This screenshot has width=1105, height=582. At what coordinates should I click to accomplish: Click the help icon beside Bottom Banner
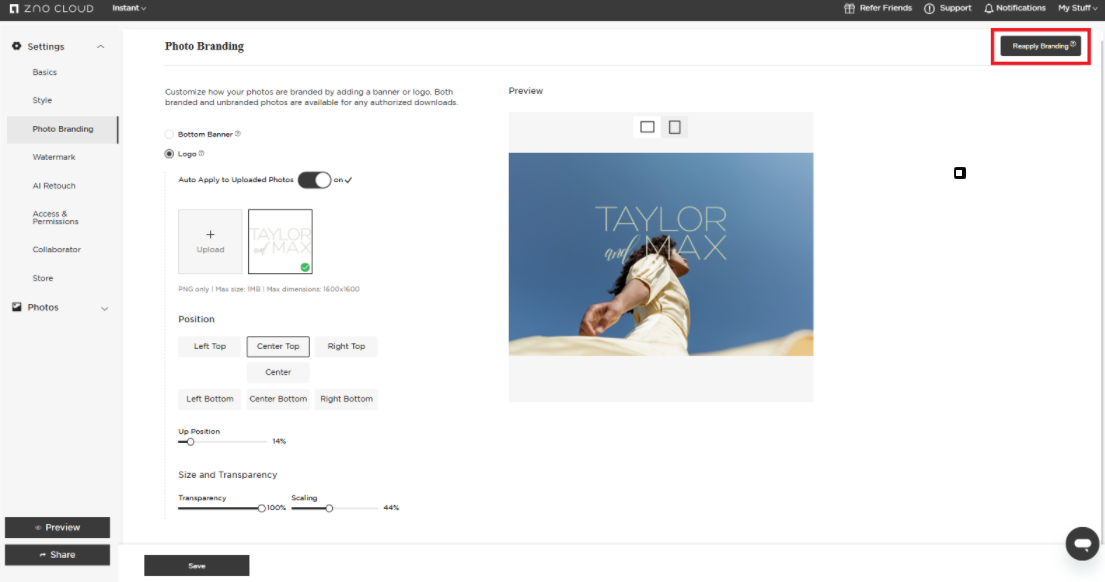tap(238, 134)
